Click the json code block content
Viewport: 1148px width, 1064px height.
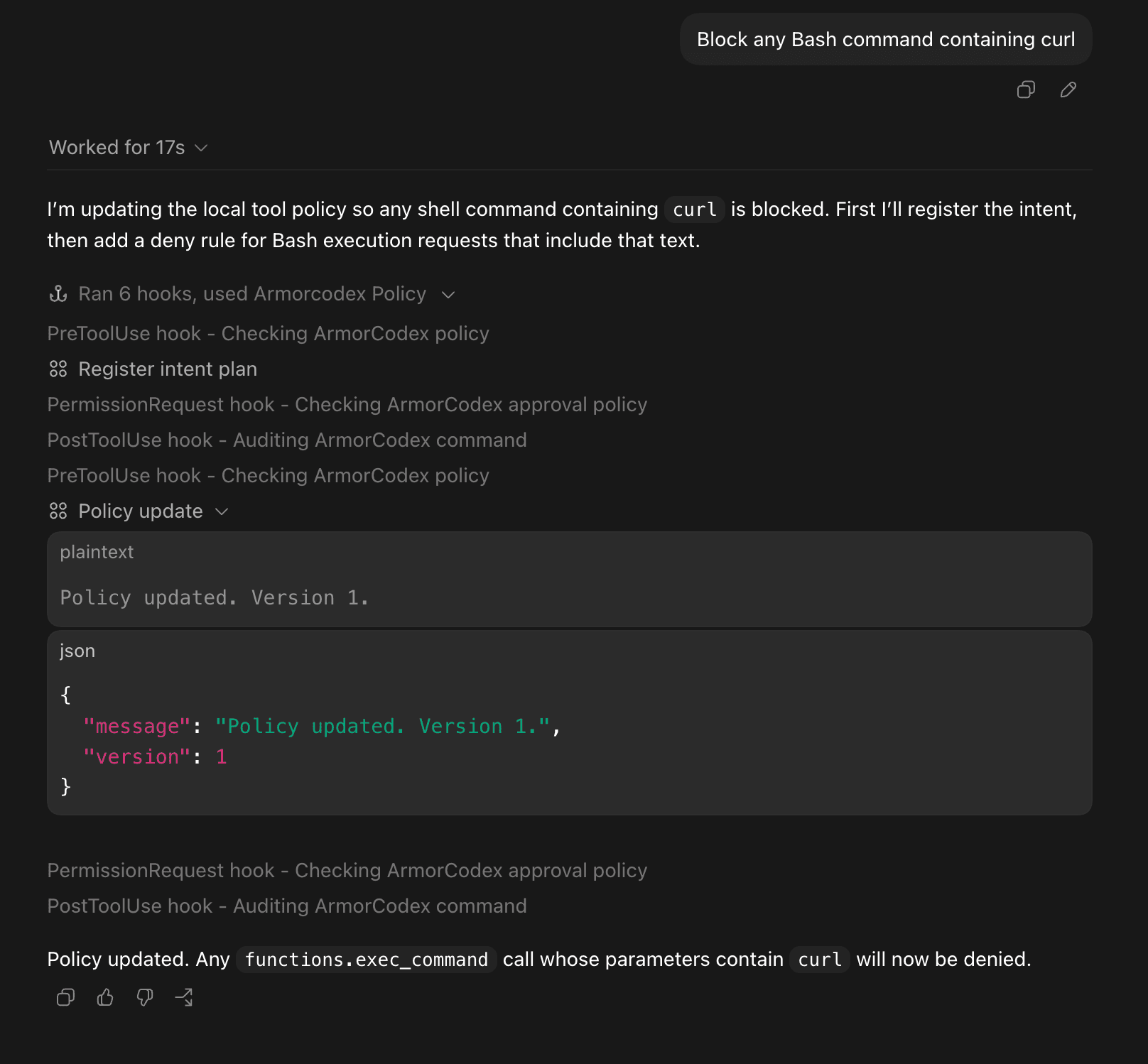(570, 722)
